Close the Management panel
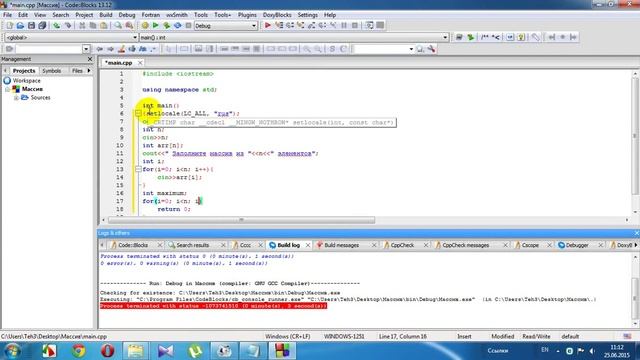This screenshot has height=360, width=640. tap(90, 59)
